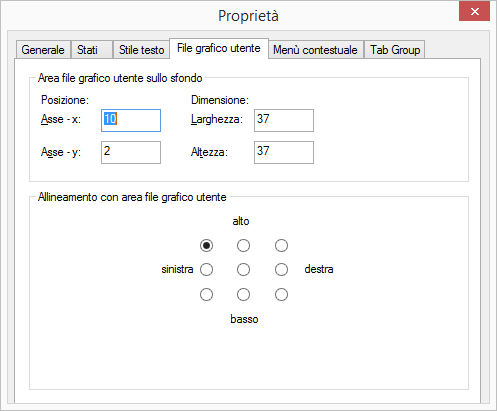Switch to the Tab Group tab

point(395,50)
